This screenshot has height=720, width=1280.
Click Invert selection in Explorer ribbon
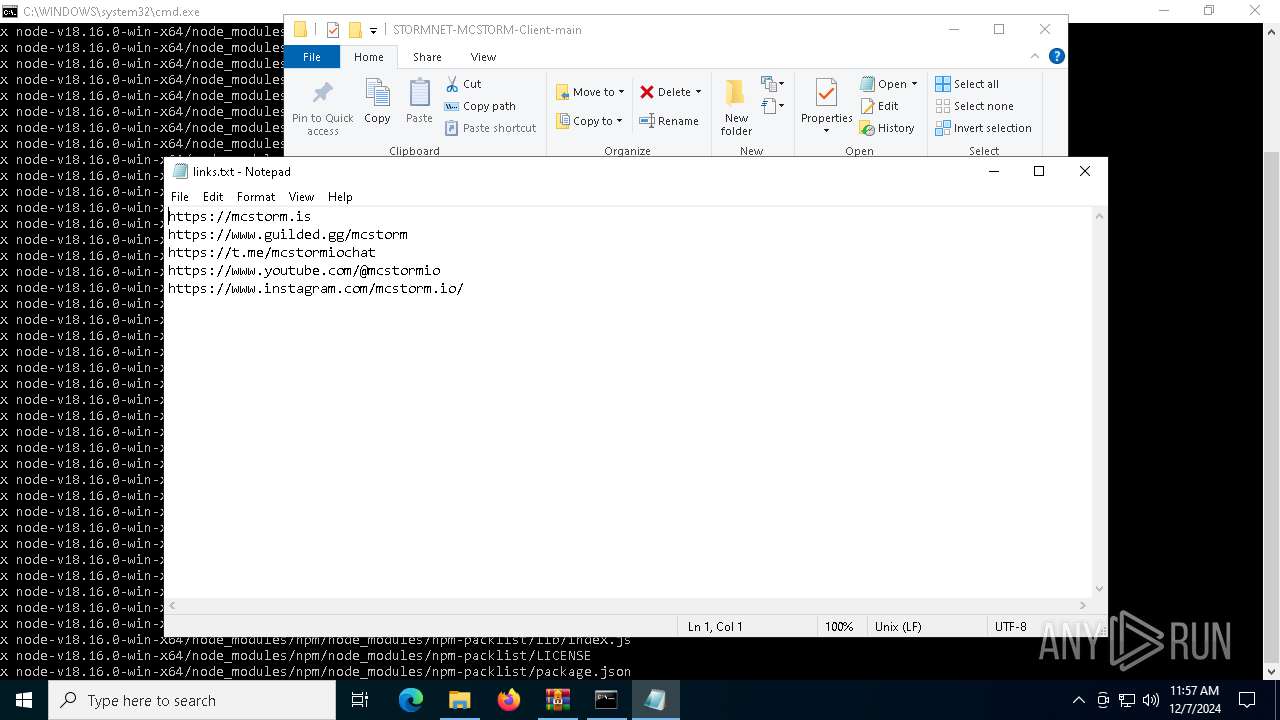(983, 128)
